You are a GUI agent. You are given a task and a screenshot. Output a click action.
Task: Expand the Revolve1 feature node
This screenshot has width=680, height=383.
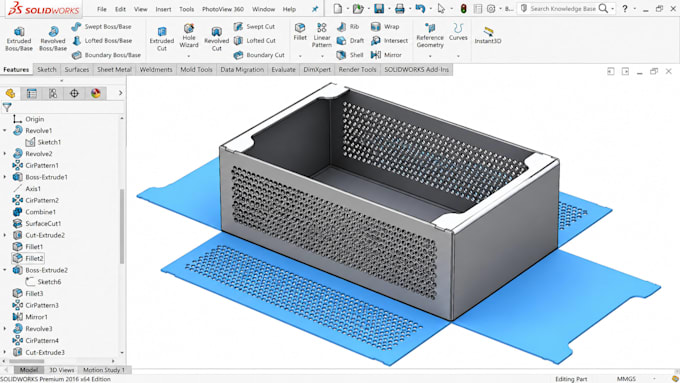pos(5,130)
